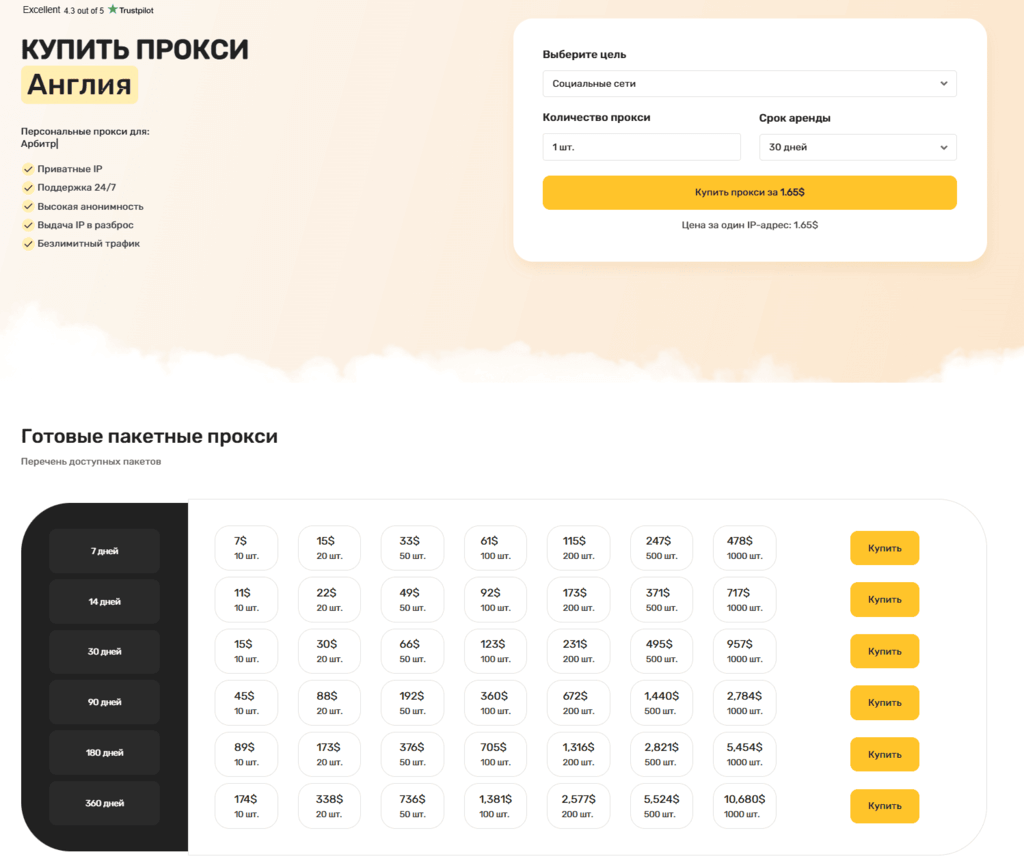Image resolution: width=1024 pixels, height=863 pixels.
Task: Pick the 2,577$ 200 шт. package
Action: tap(579, 806)
